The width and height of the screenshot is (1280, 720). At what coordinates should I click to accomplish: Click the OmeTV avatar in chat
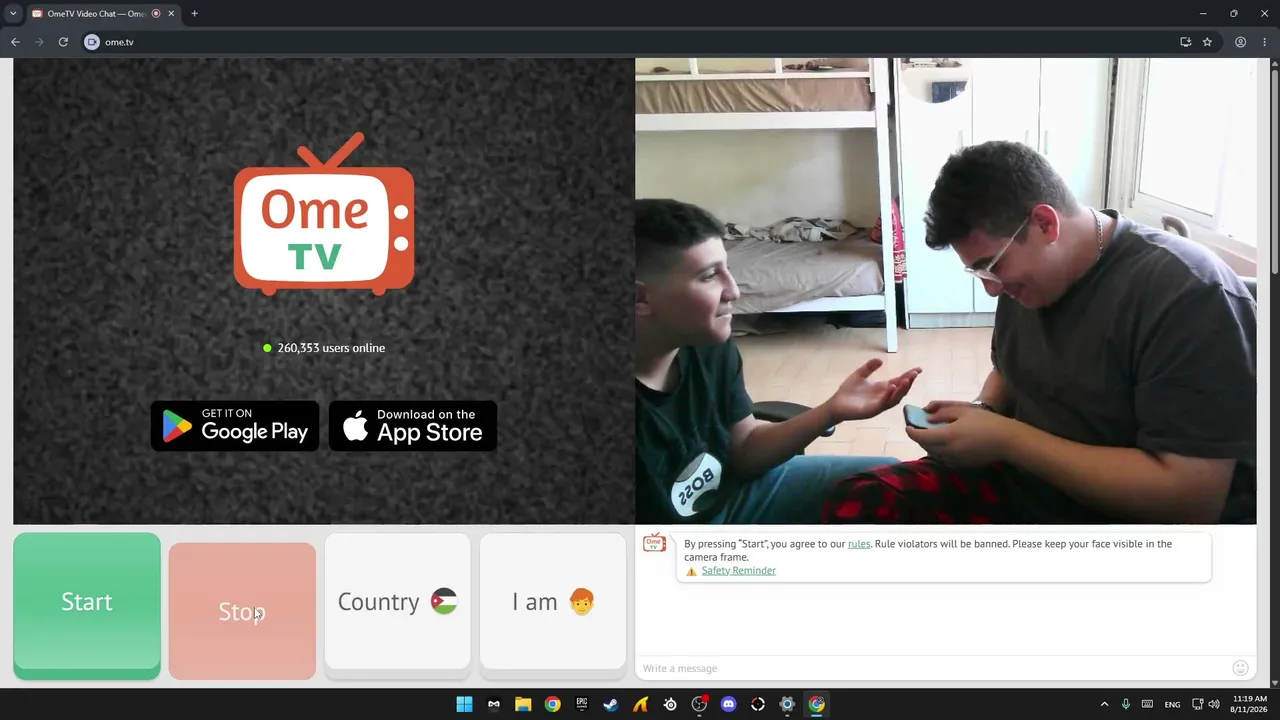(655, 542)
